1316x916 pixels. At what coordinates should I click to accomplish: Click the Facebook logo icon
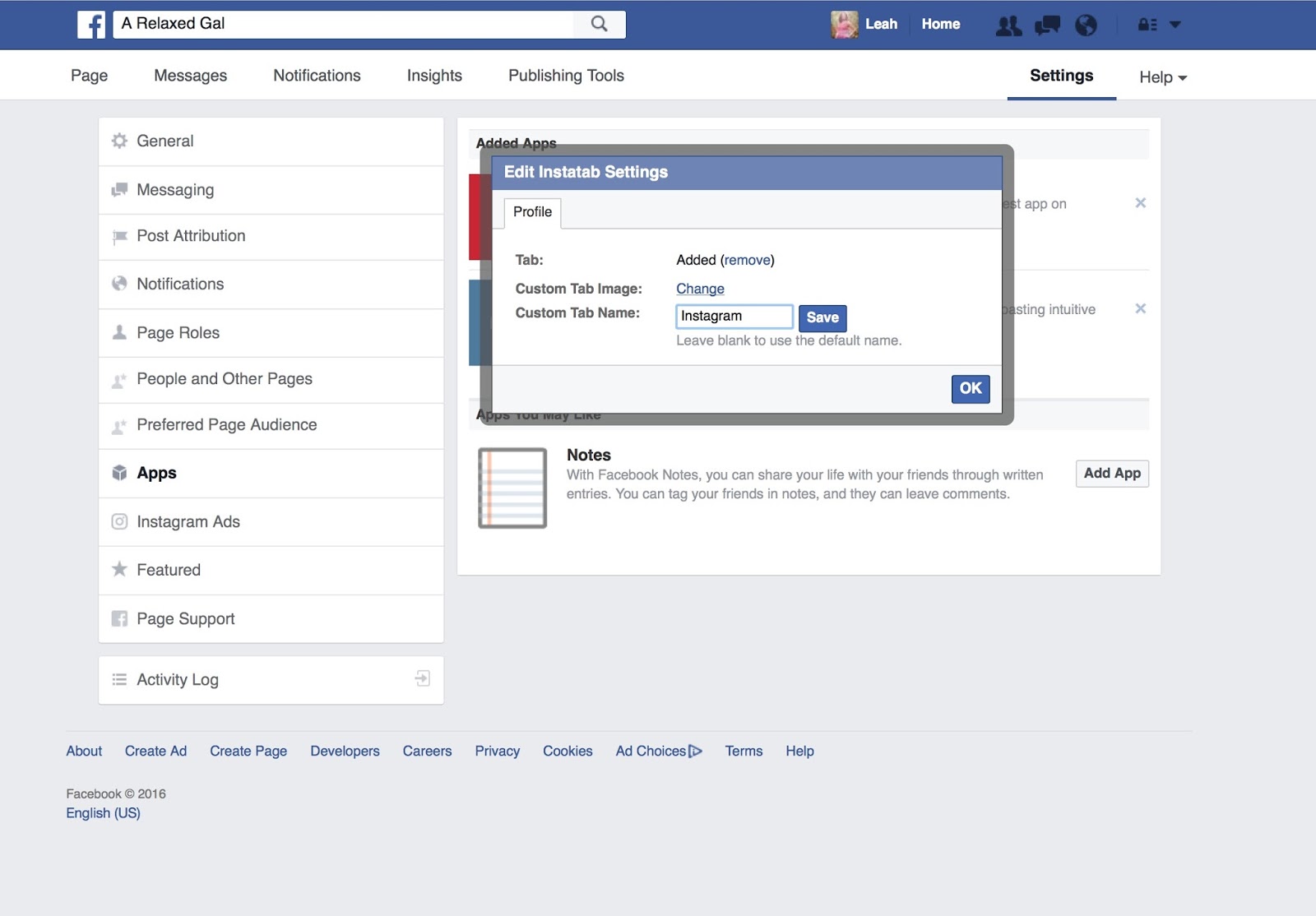click(x=91, y=25)
